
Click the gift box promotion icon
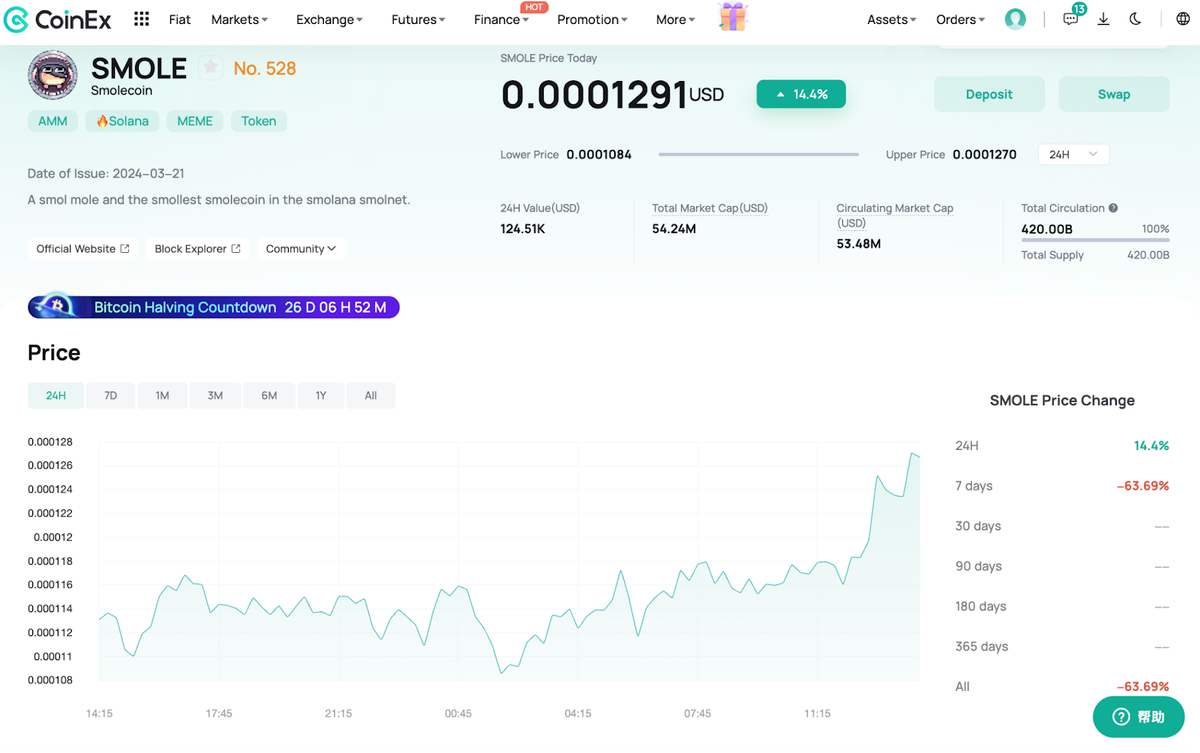click(x=733, y=17)
